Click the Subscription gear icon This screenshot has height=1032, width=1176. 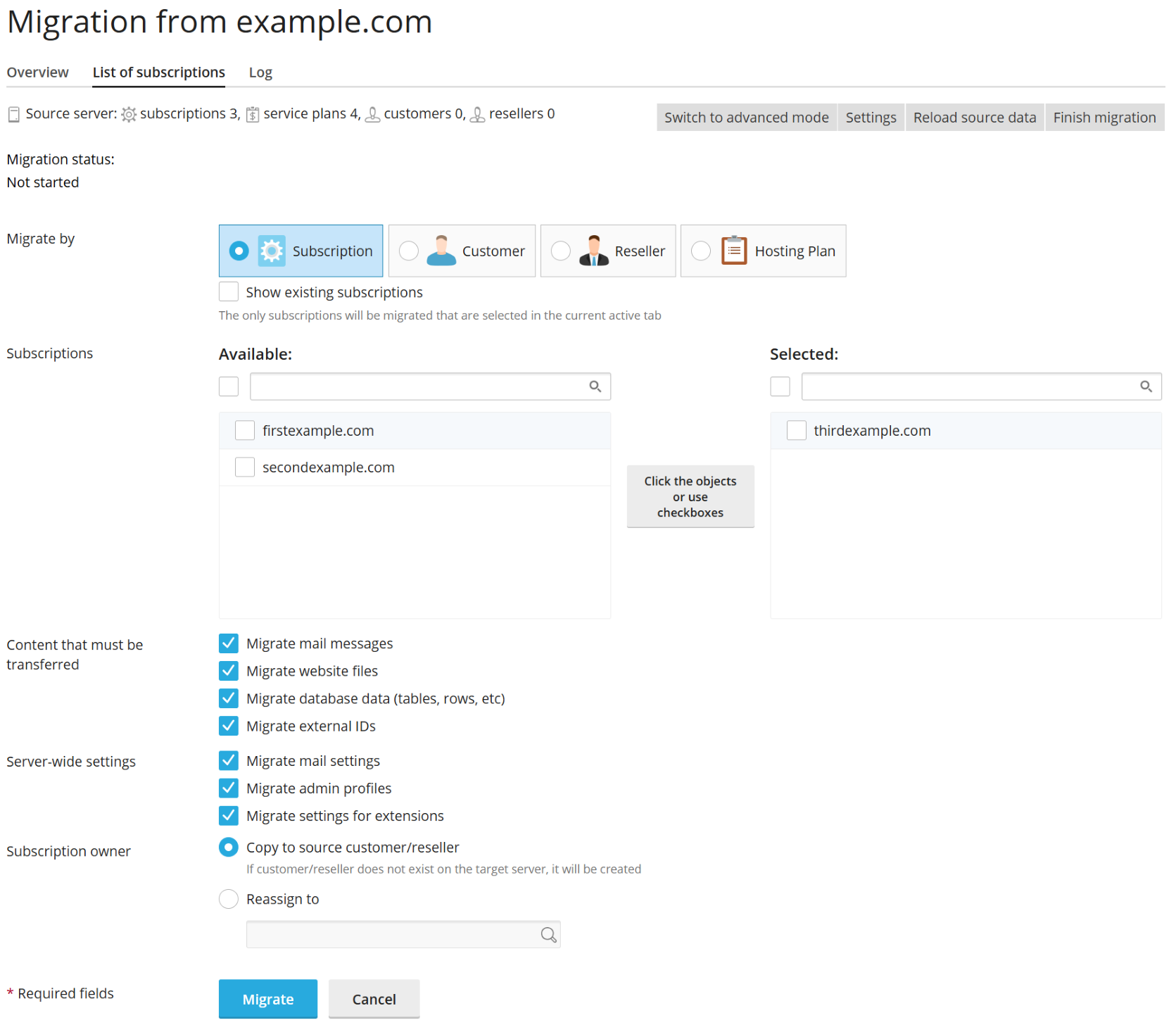click(x=272, y=251)
